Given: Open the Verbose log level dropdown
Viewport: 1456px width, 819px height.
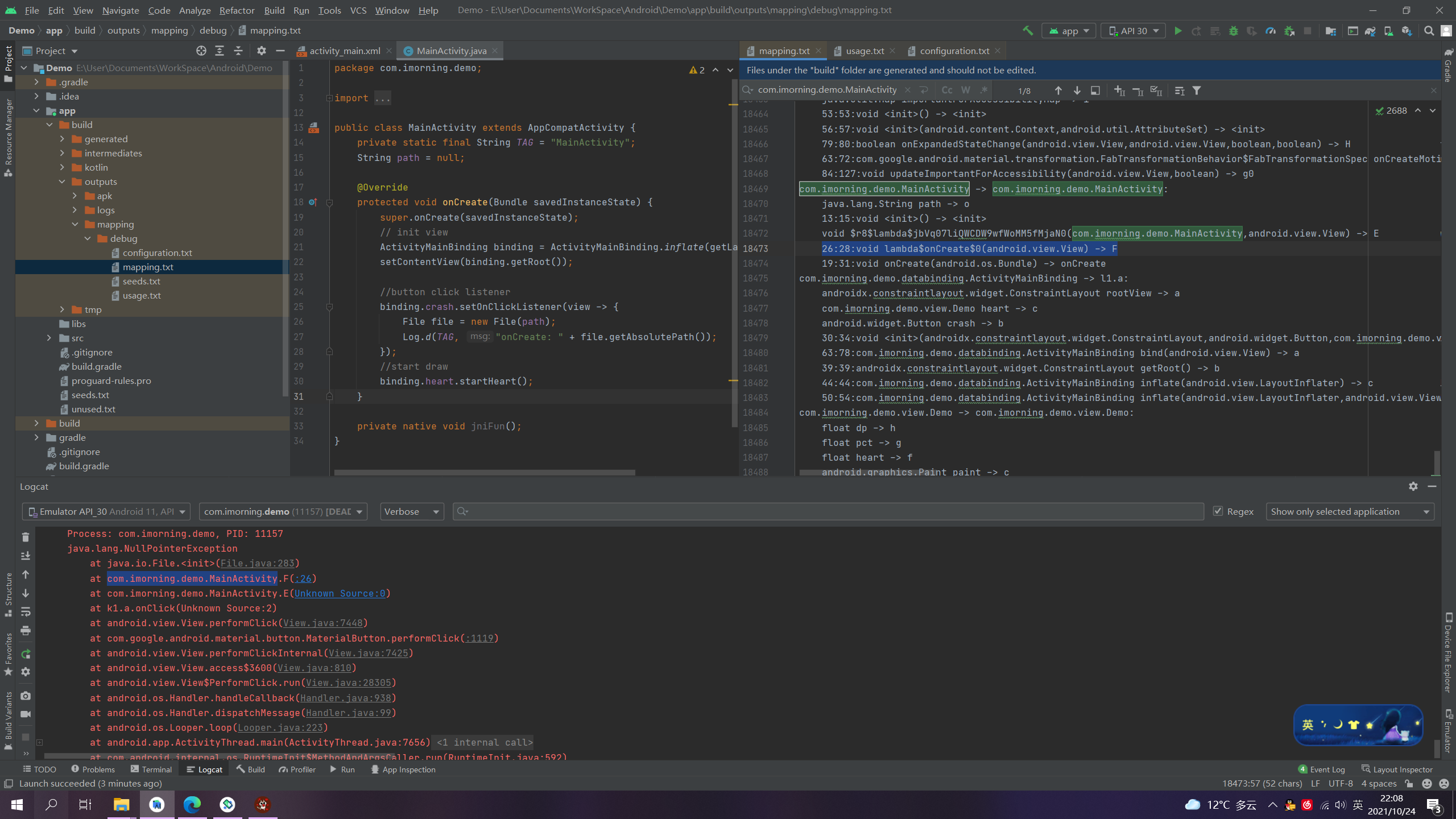Looking at the screenshot, I should pyautogui.click(x=412, y=511).
